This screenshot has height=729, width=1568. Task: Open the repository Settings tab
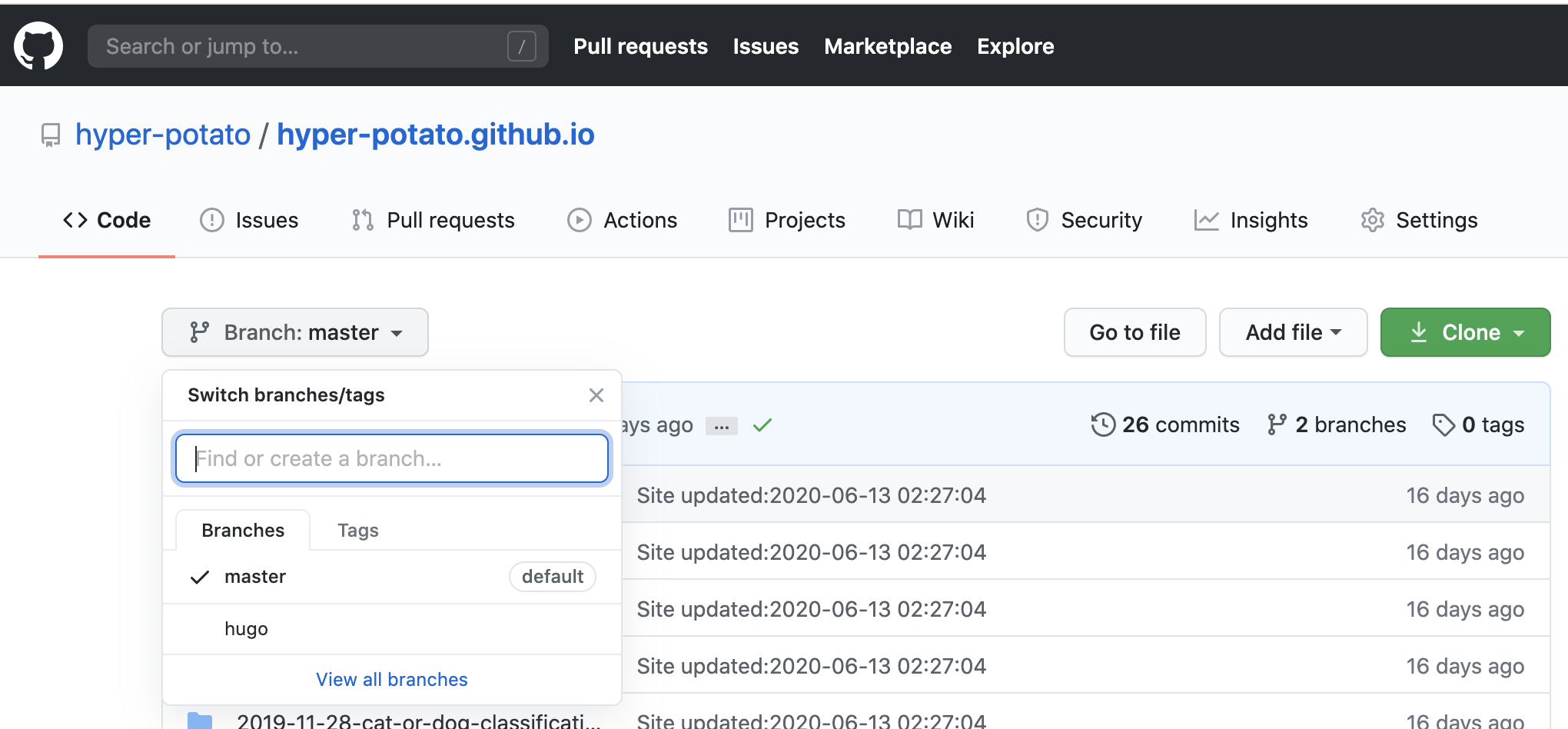1419,221
